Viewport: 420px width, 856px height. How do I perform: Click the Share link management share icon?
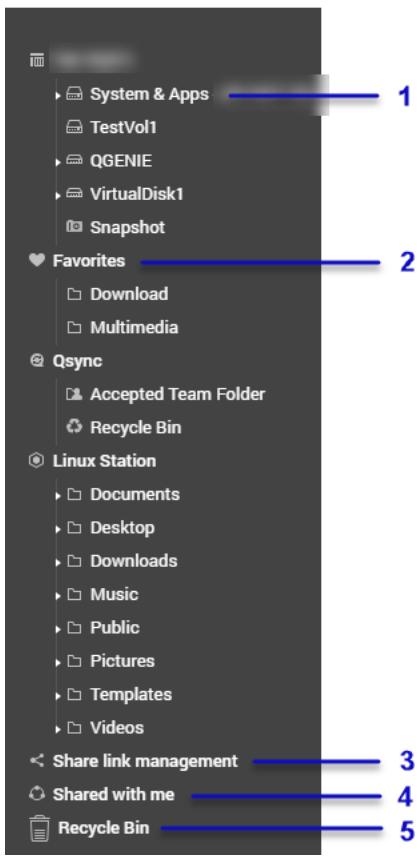coord(37,760)
